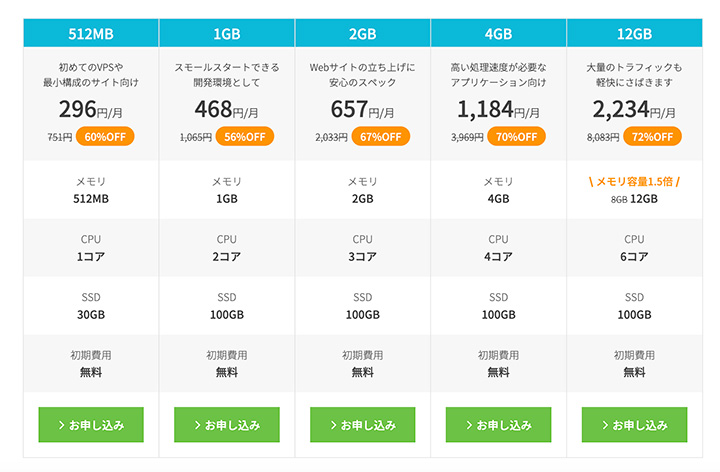Click the 70%OFF discount badge

pos(516,137)
